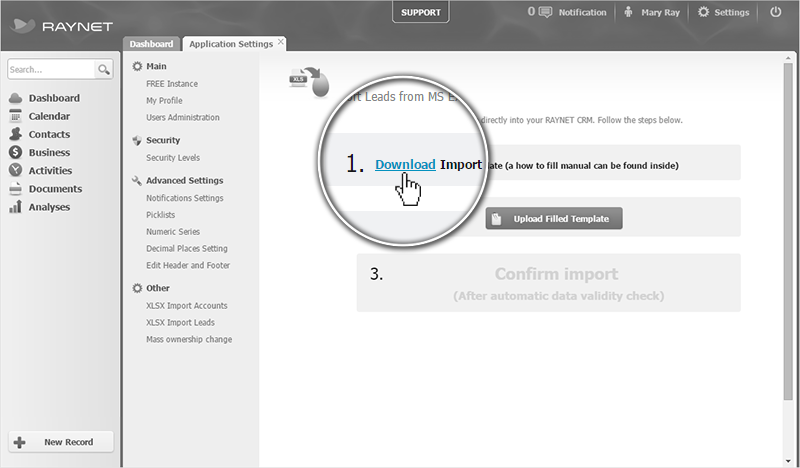Click the Activities clock icon
This screenshot has height=468, width=800.
click(x=15, y=170)
